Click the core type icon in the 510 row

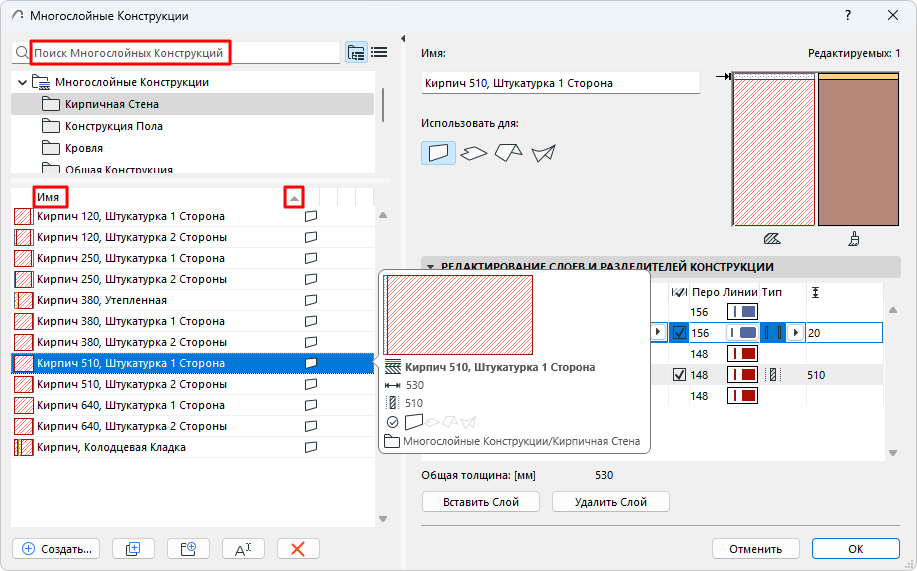click(x=773, y=375)
